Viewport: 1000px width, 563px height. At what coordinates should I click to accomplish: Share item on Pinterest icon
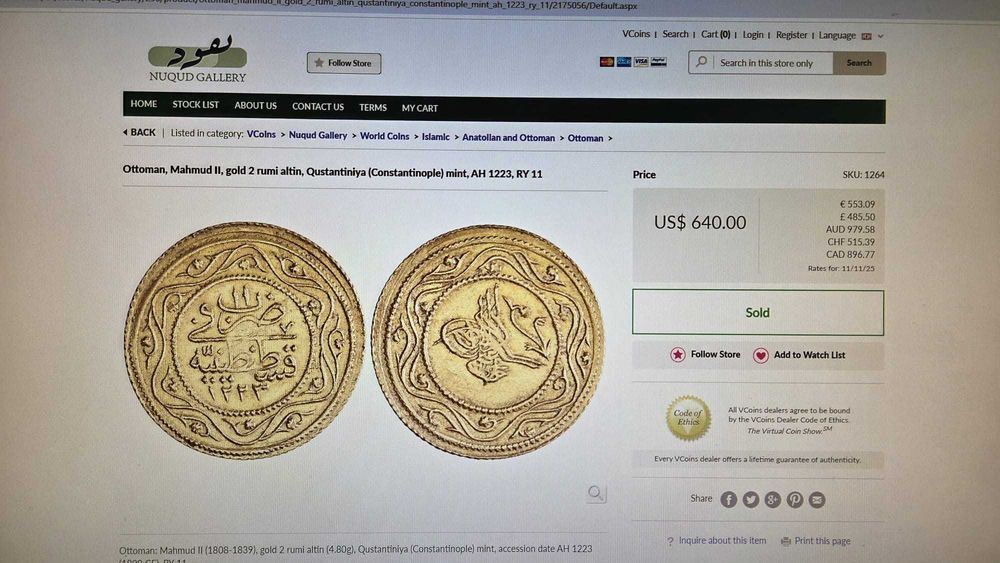point(795,500)
